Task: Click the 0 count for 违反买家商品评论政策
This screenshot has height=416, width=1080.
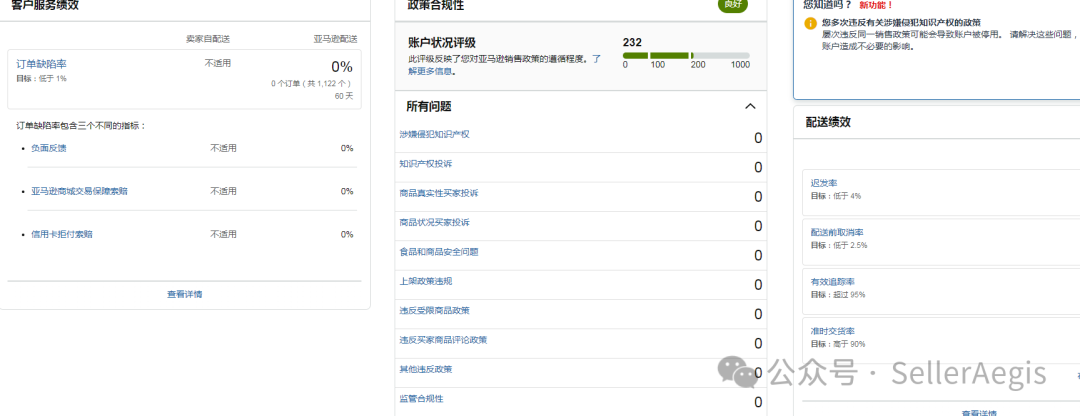Action: pyautogui.click(x=758, y=344)
